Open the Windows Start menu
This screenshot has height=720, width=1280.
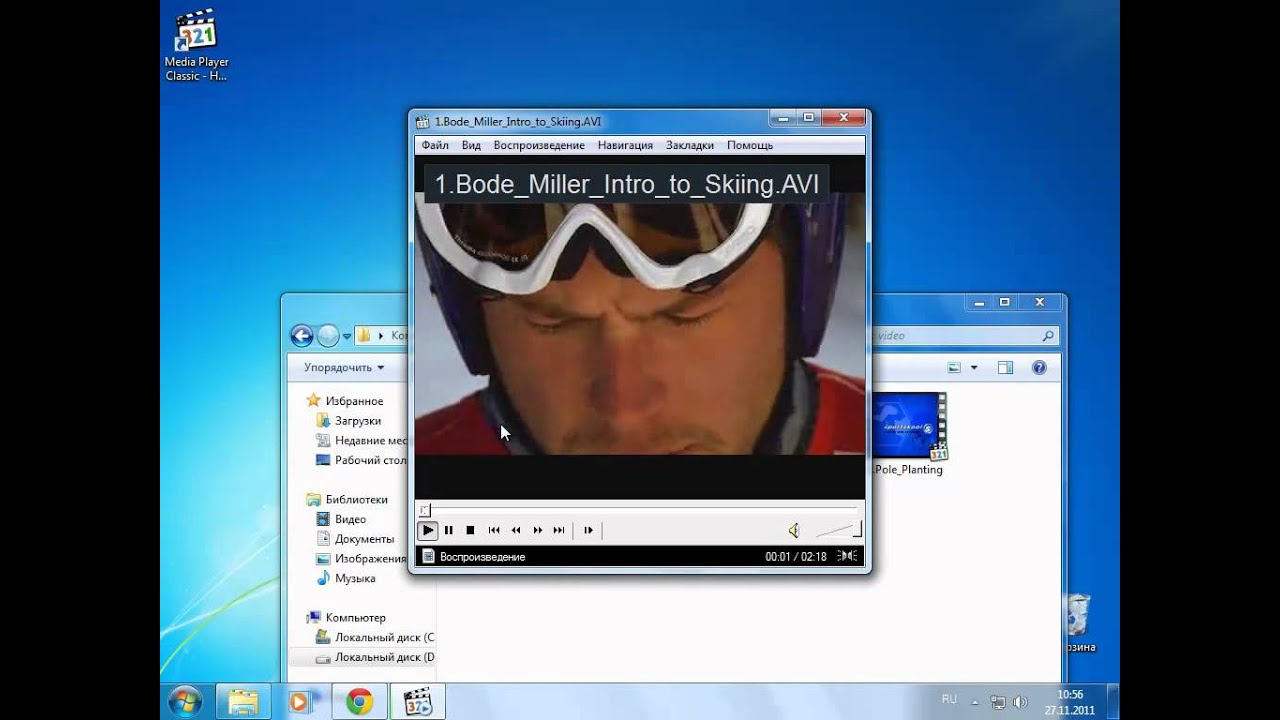185,702
